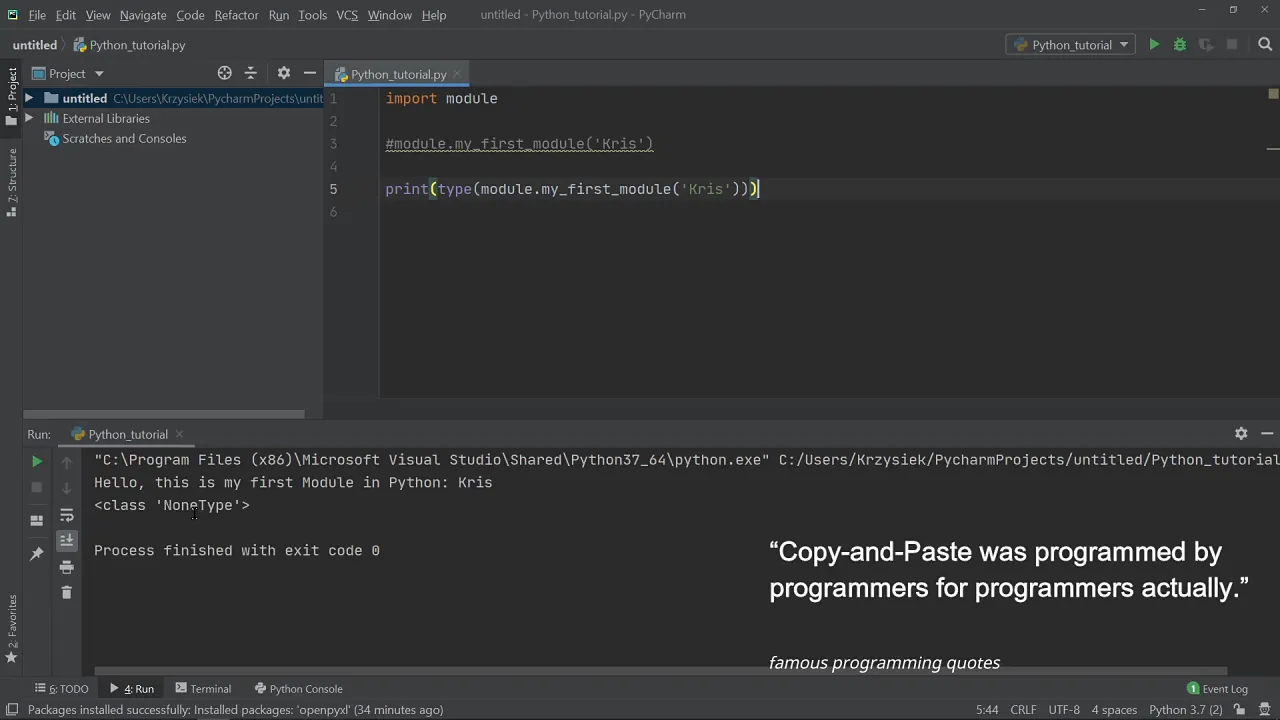Open the 6: TODO tool window

coord(62,689)
